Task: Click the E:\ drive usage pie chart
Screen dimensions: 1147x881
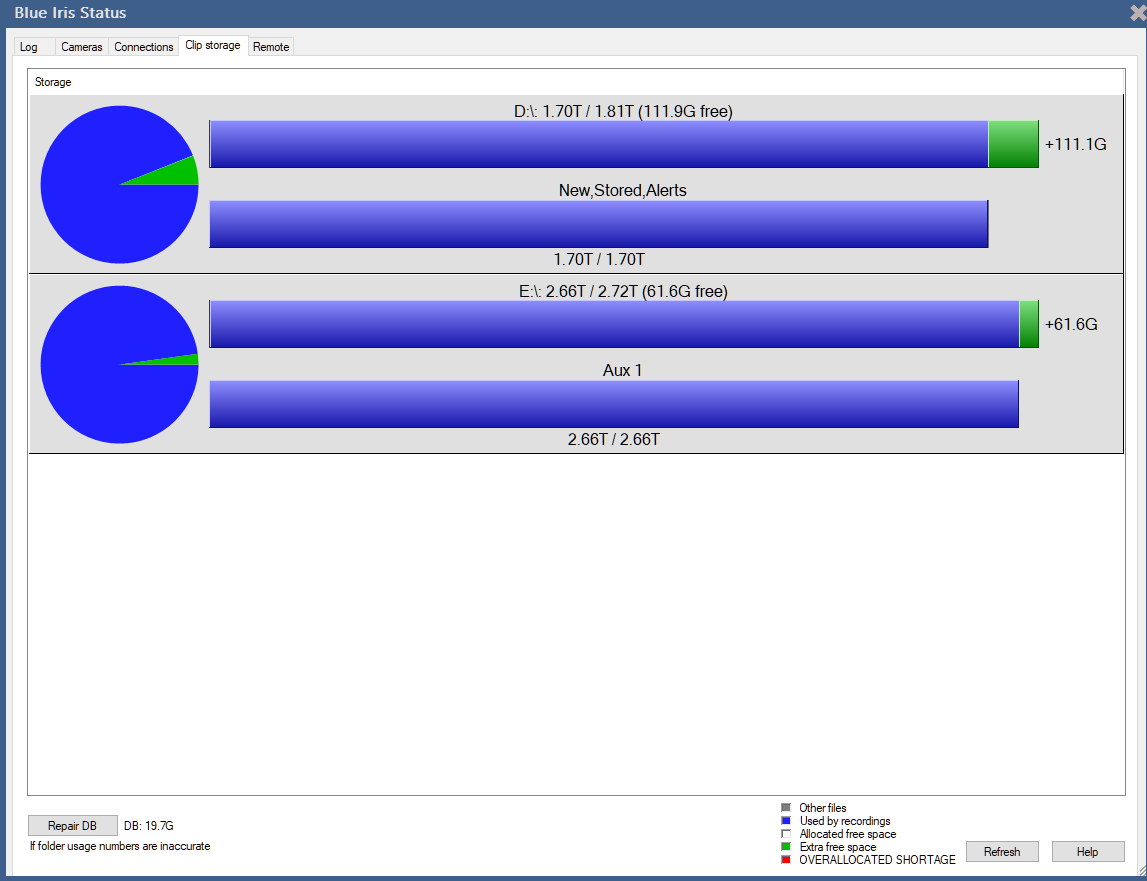Action: tap(119, 364)
